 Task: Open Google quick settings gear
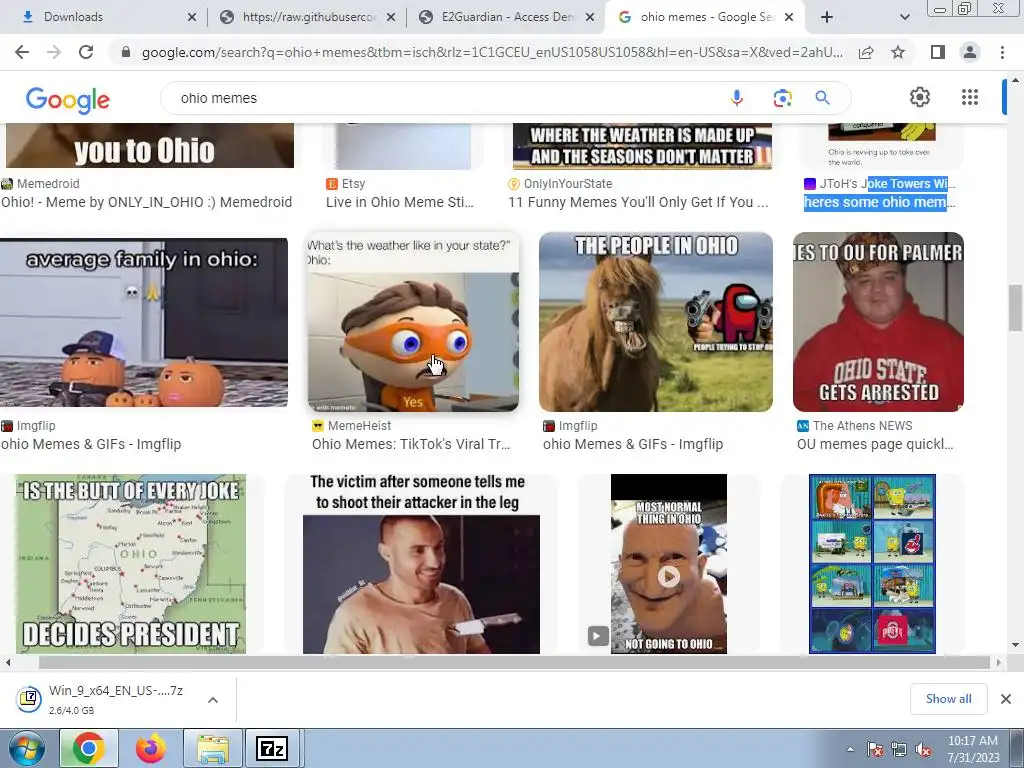click(x=920, y=97)
